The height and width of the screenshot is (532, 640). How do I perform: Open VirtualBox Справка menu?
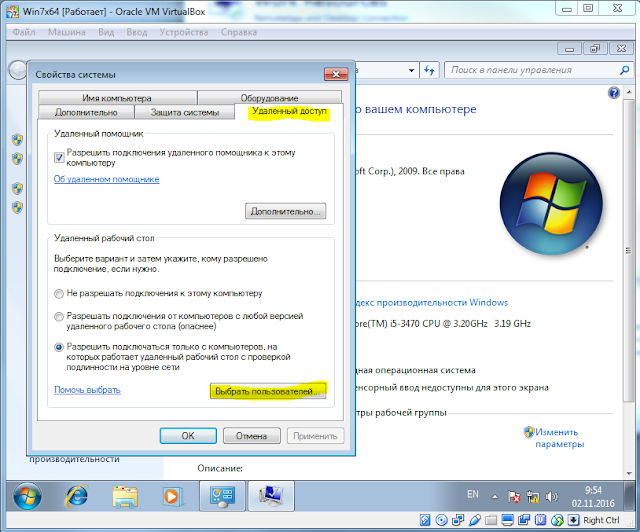pyautogui.click(x=239, y=32)
